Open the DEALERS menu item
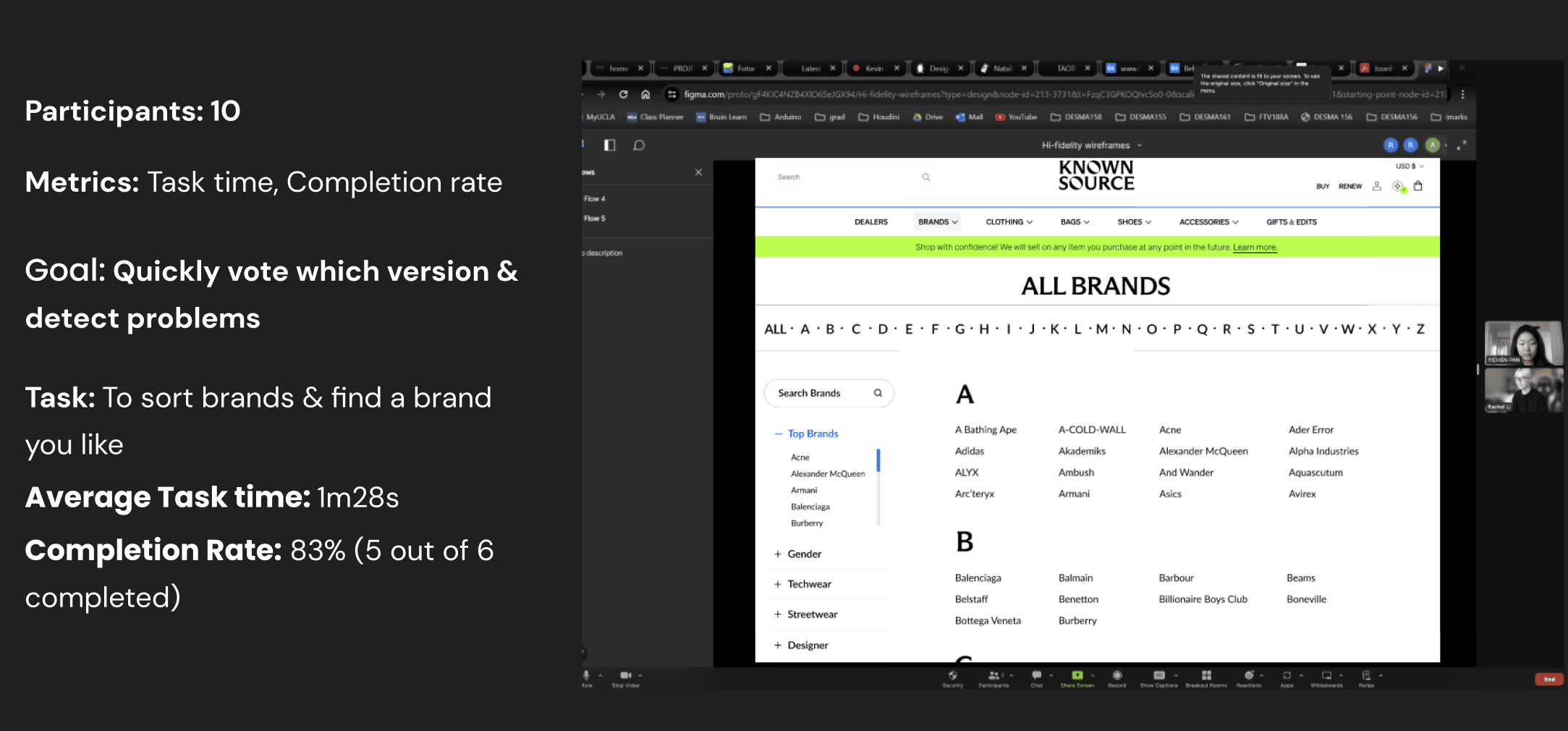1568x731 pixels. pos(871,222)
